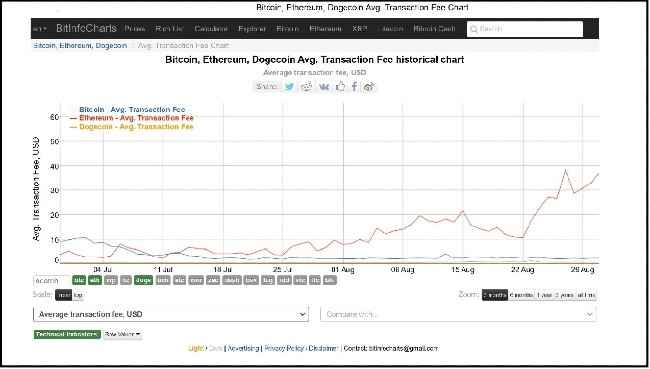Share the chart on Facebook
This screenshot has width=650, height=369.
pos(354,86)
